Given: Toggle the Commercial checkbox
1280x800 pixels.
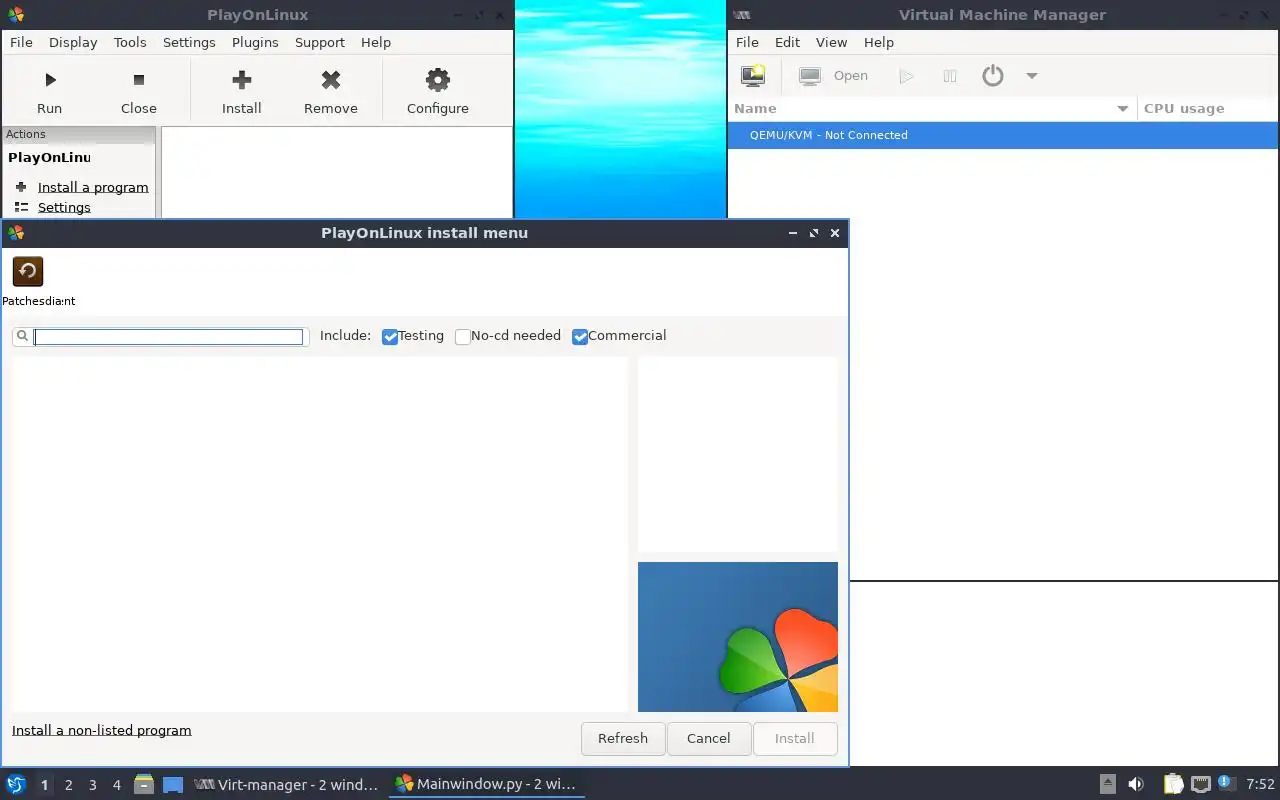Looking at the screenshot, I should point(580,337).
